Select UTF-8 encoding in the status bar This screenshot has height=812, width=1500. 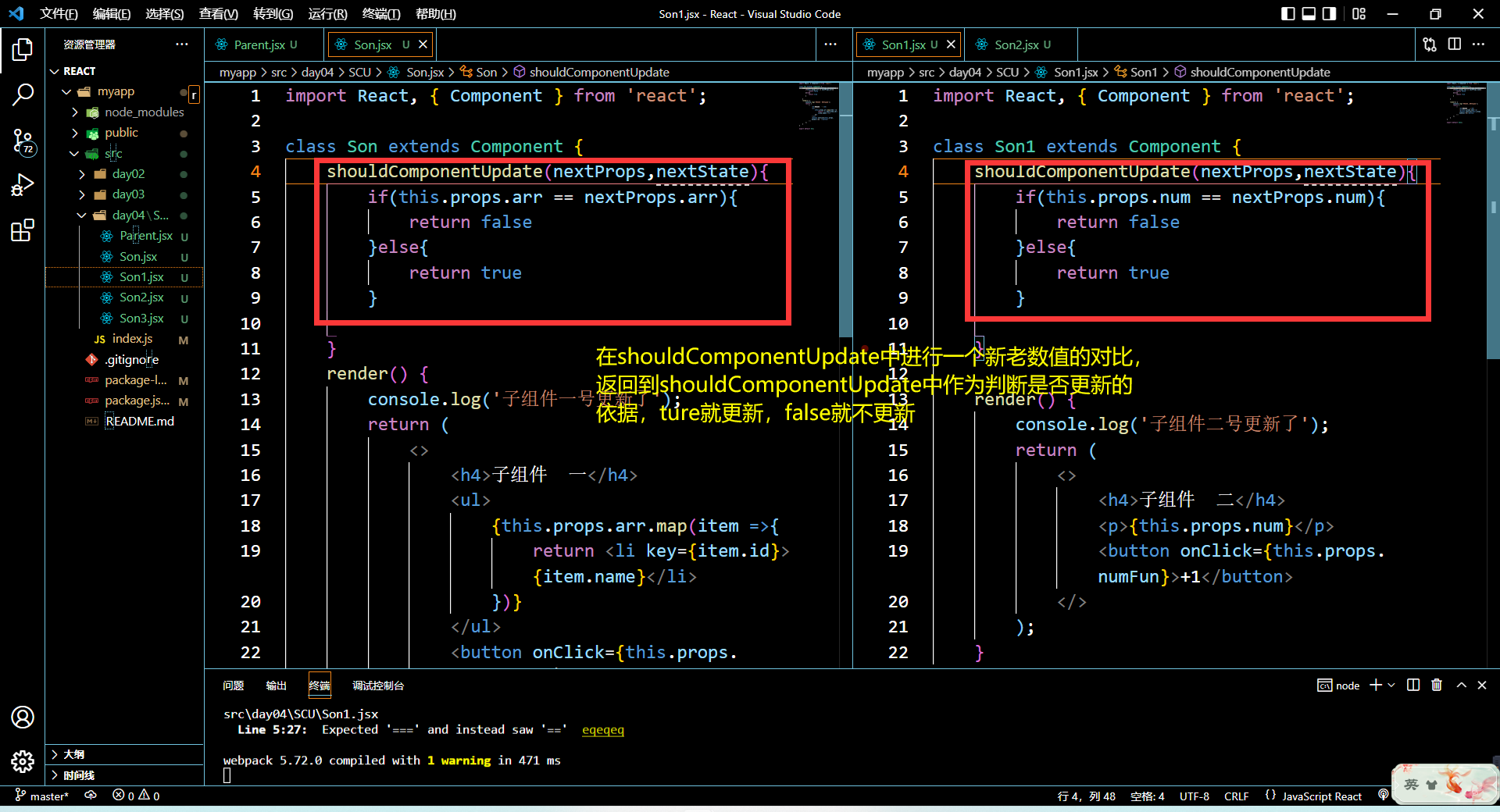point(1194,796)
